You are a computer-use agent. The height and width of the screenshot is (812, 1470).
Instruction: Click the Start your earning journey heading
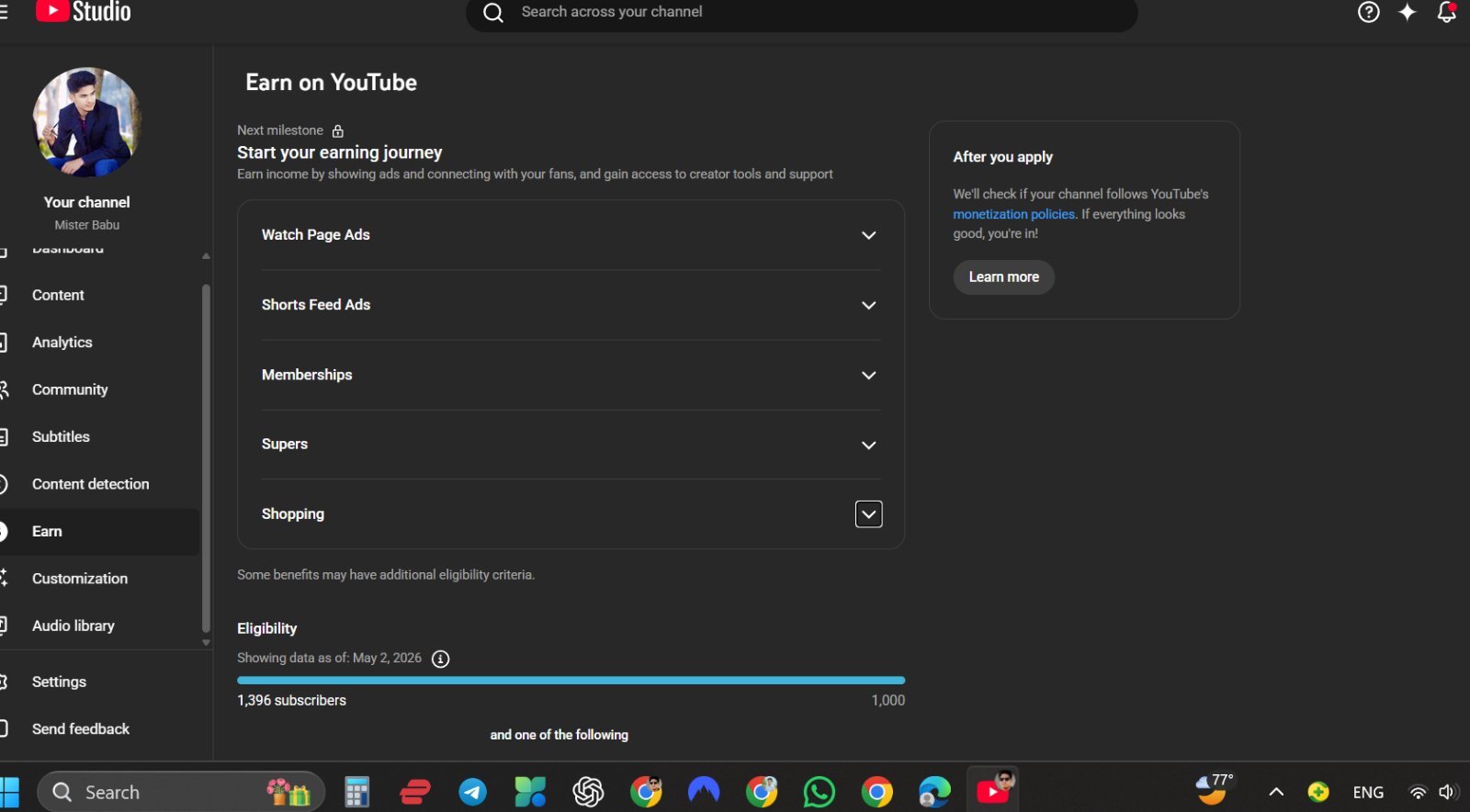coord(339,152)
